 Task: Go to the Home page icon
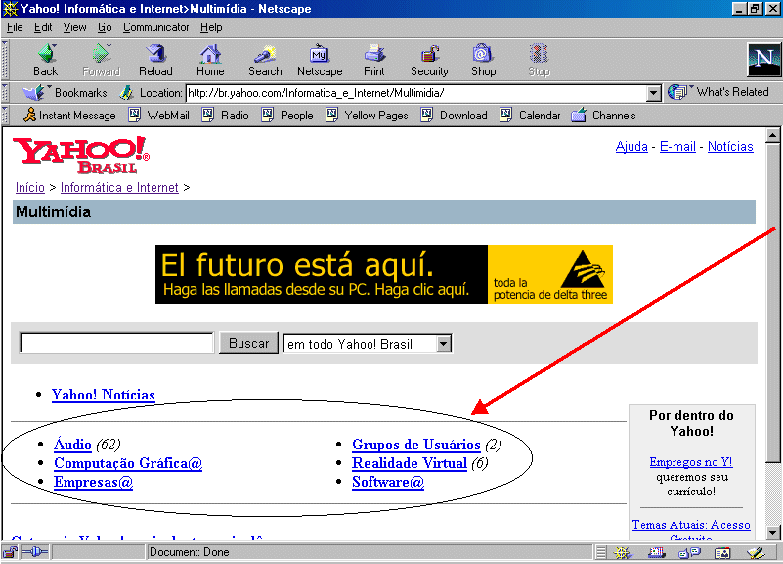(210, 60)
